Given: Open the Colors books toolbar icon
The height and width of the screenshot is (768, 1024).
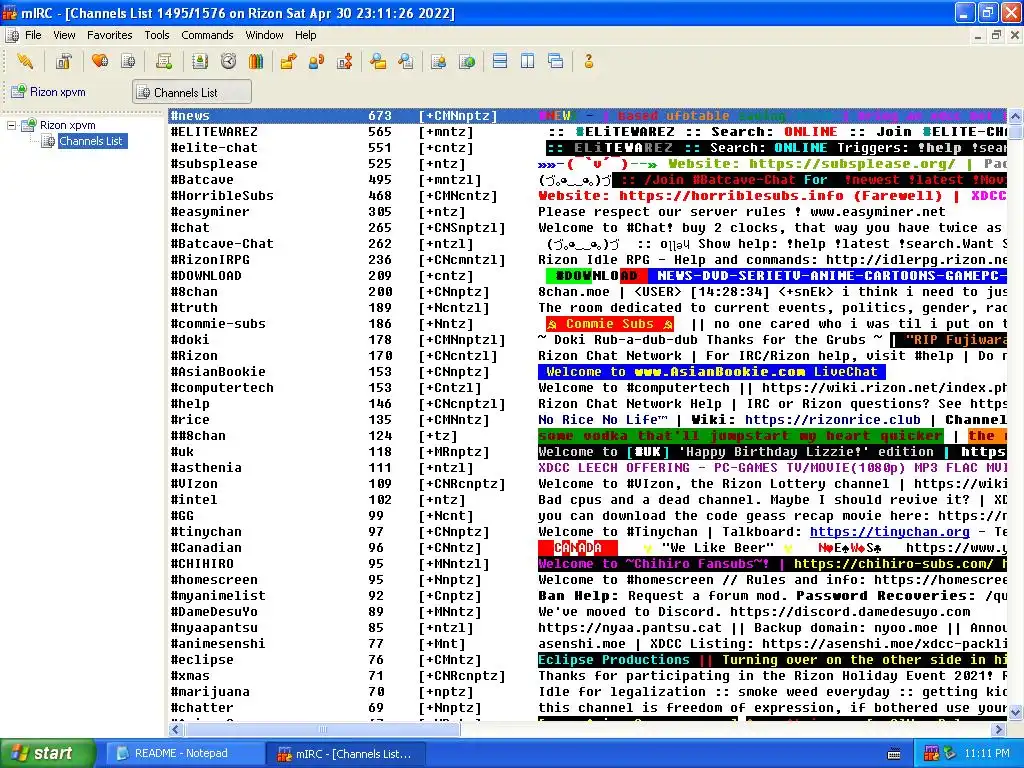Looking at the screenshot, I should point(256,61).
